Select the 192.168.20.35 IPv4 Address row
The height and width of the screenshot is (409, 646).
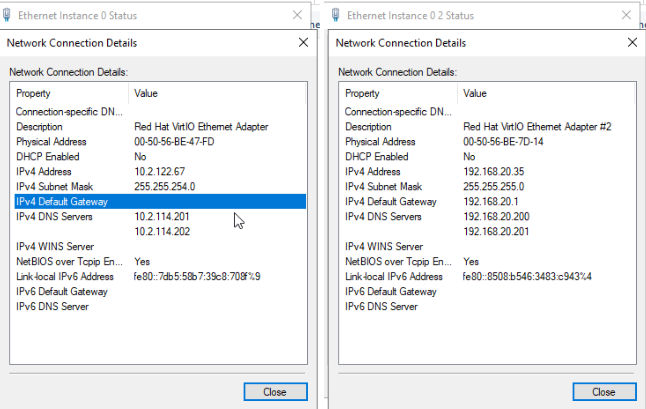click(489, 171)
